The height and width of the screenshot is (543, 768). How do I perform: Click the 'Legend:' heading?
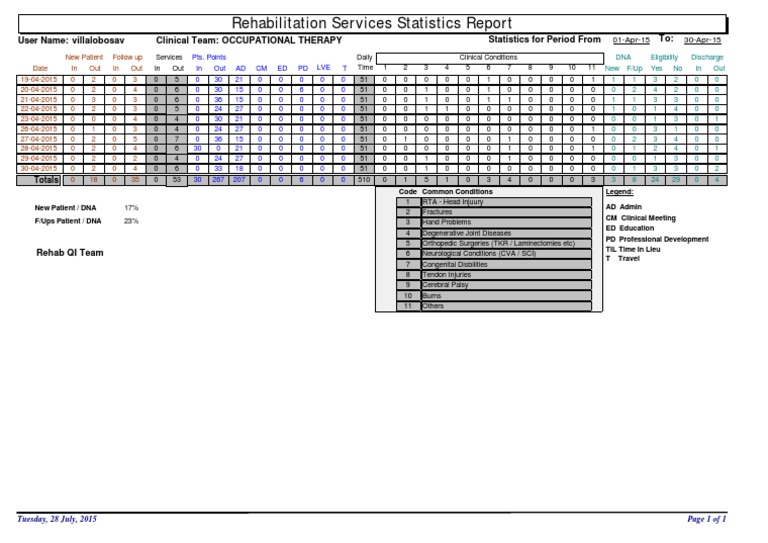[x=619, y=192]
